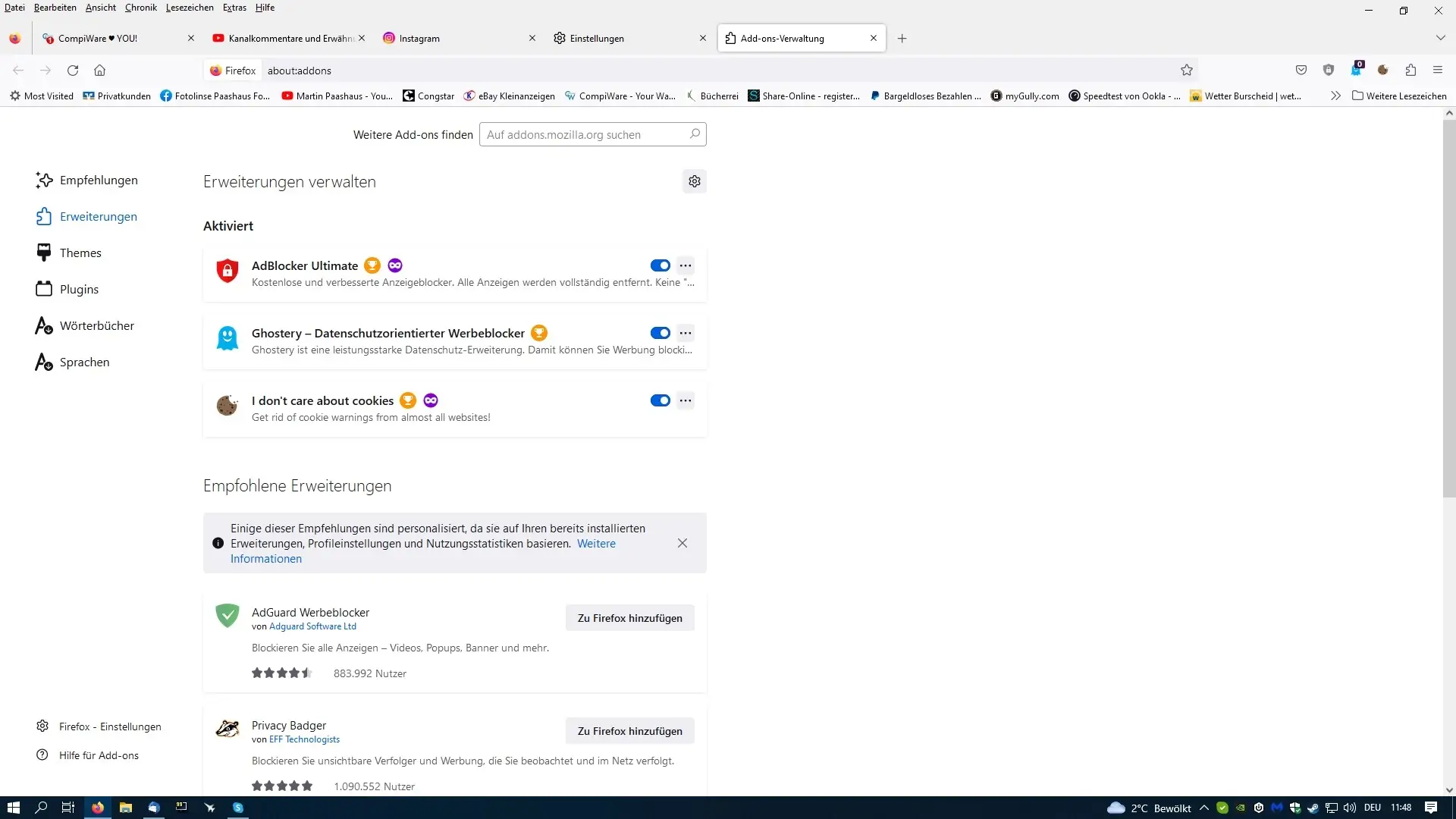Close the Instagram tab
1456x819 pixels.
coord(532,38)
